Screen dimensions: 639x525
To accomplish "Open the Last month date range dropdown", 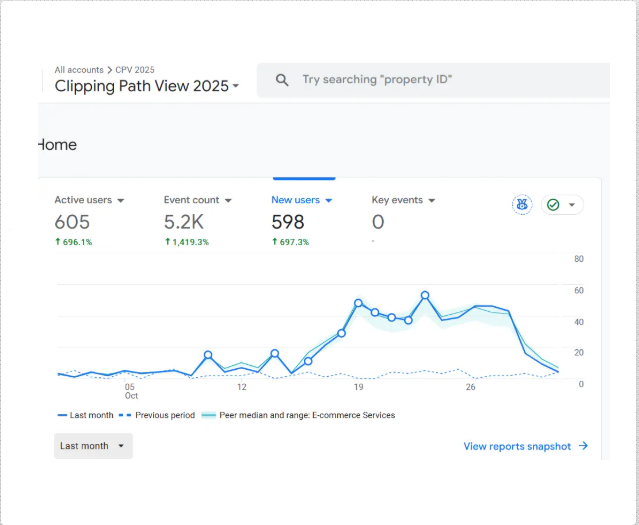I will point(93,446).
